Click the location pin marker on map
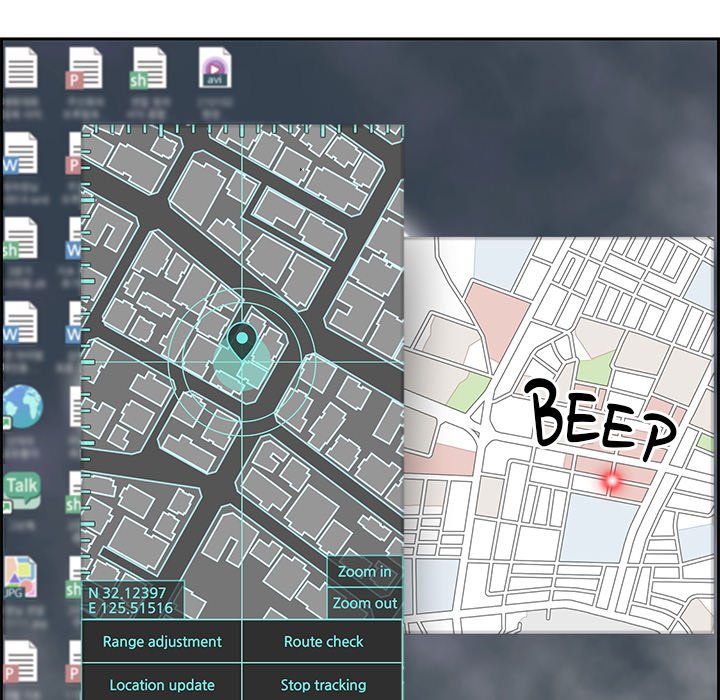This screenshot has height=700, width=720. (x=242, y=342)
